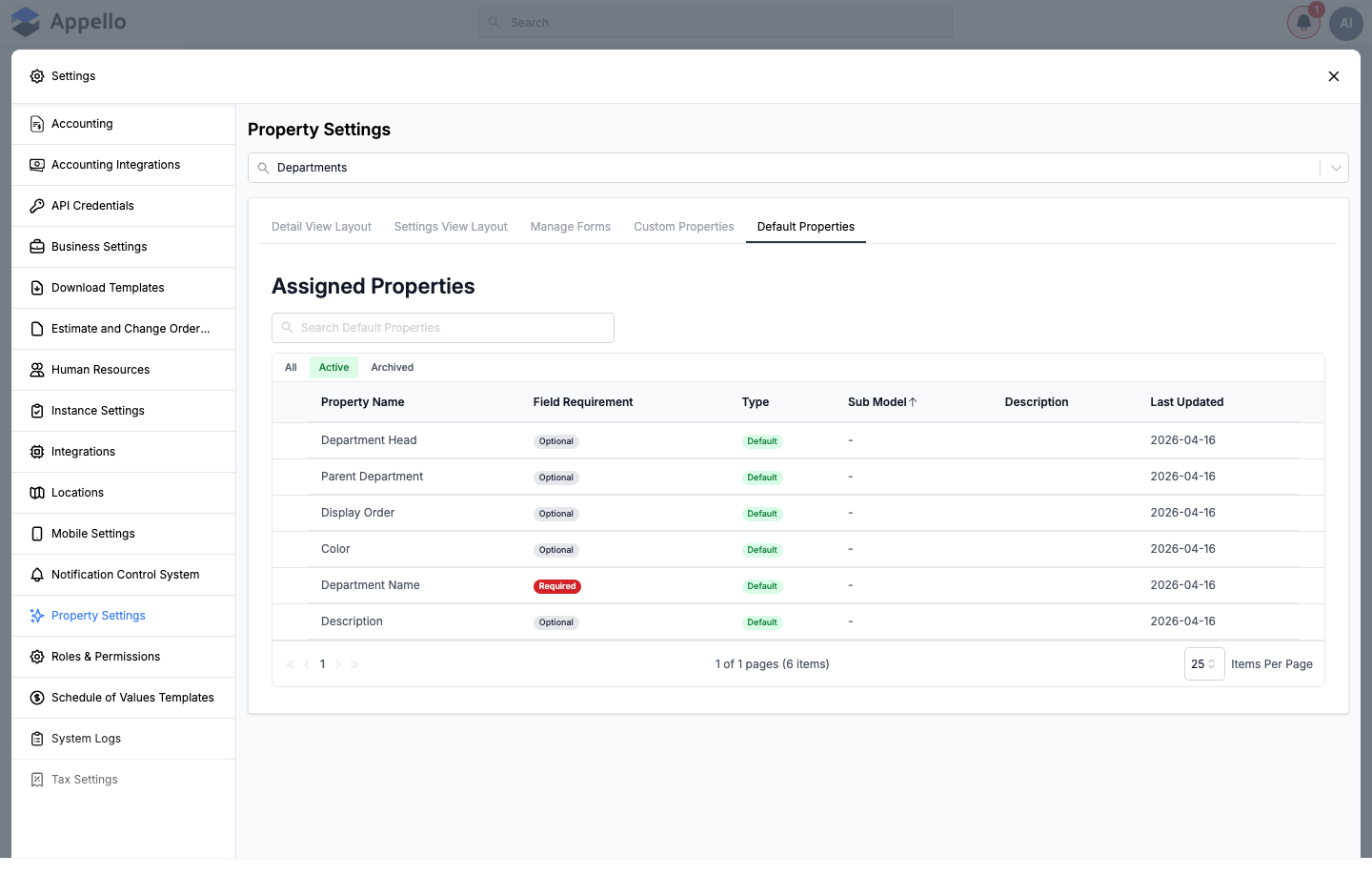Jump to last page double arrow

click(354, 664)
